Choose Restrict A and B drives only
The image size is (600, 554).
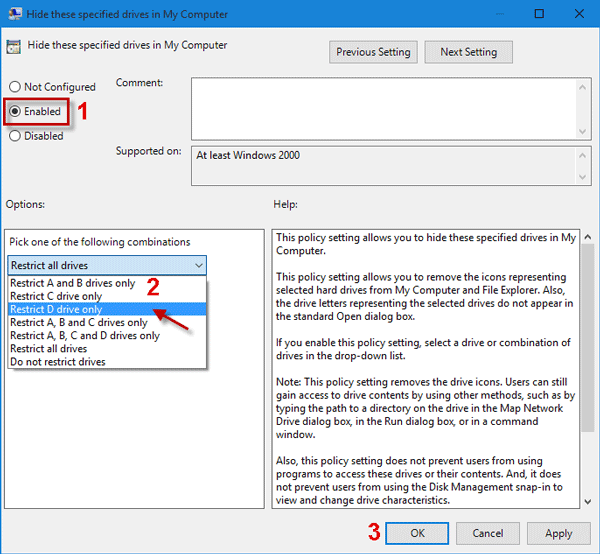click(x=73, y=283)
